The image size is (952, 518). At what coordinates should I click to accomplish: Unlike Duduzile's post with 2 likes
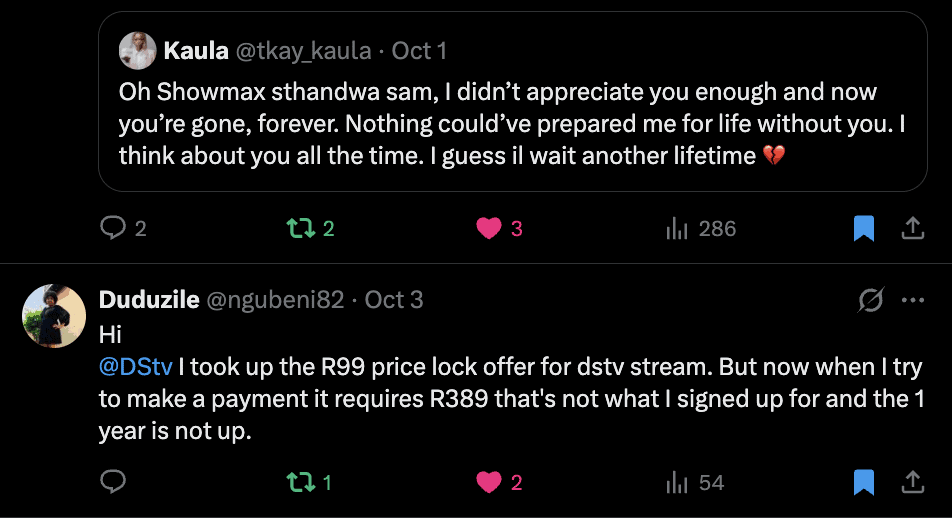click(x=499, y=482)
